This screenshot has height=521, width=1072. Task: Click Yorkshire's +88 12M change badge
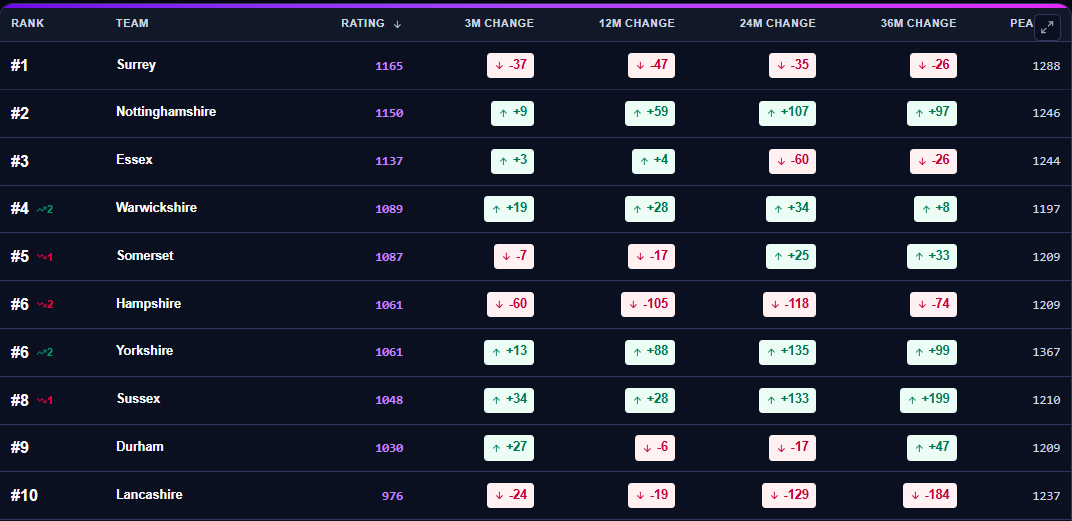(650, 352)
